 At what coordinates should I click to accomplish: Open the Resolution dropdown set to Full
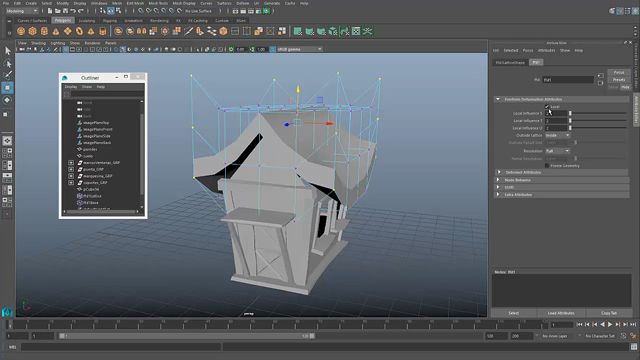[558, 151]
